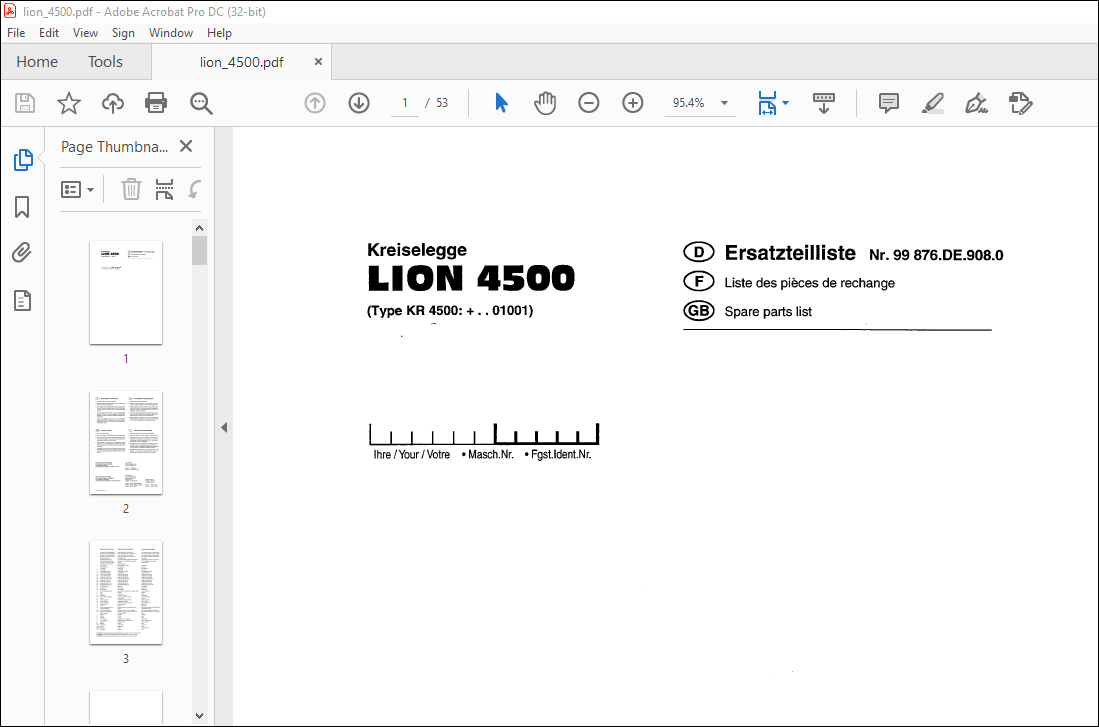The width and height of the screenshot is (1099, 727).
Task: Select the Highlight text pen tool
Action: point(932,103)
